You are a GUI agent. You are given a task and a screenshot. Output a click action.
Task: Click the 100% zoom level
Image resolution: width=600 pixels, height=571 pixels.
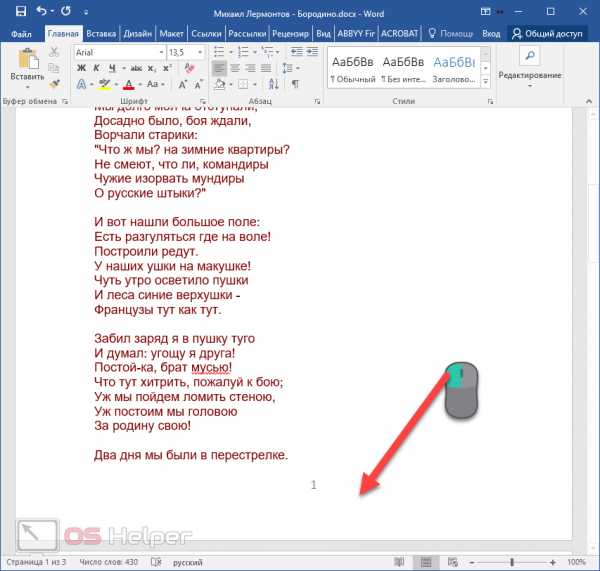click(x=576, y=562)
